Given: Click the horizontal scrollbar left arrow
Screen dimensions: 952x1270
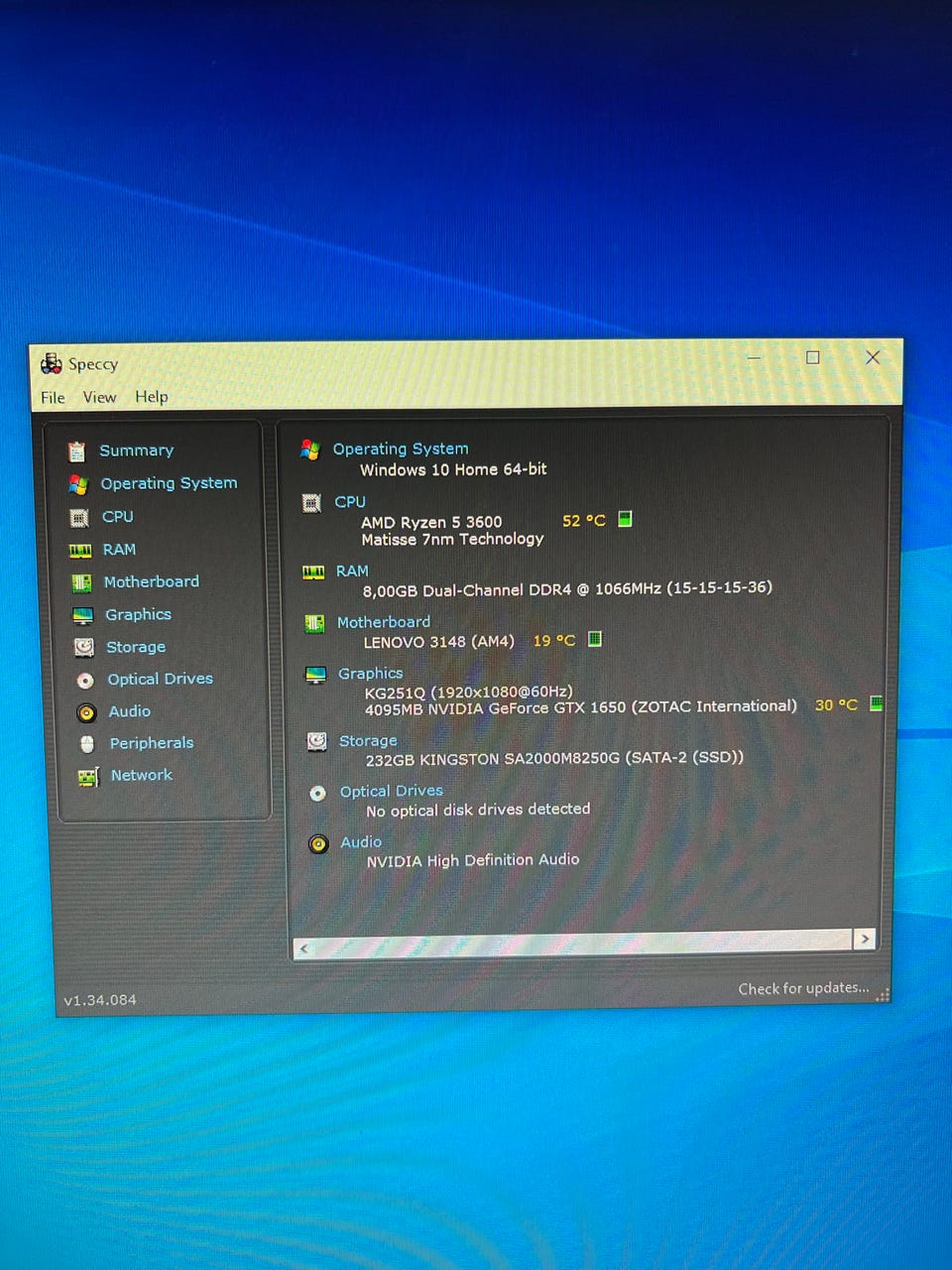Looking at the screenshot, I should pos(304,949).
